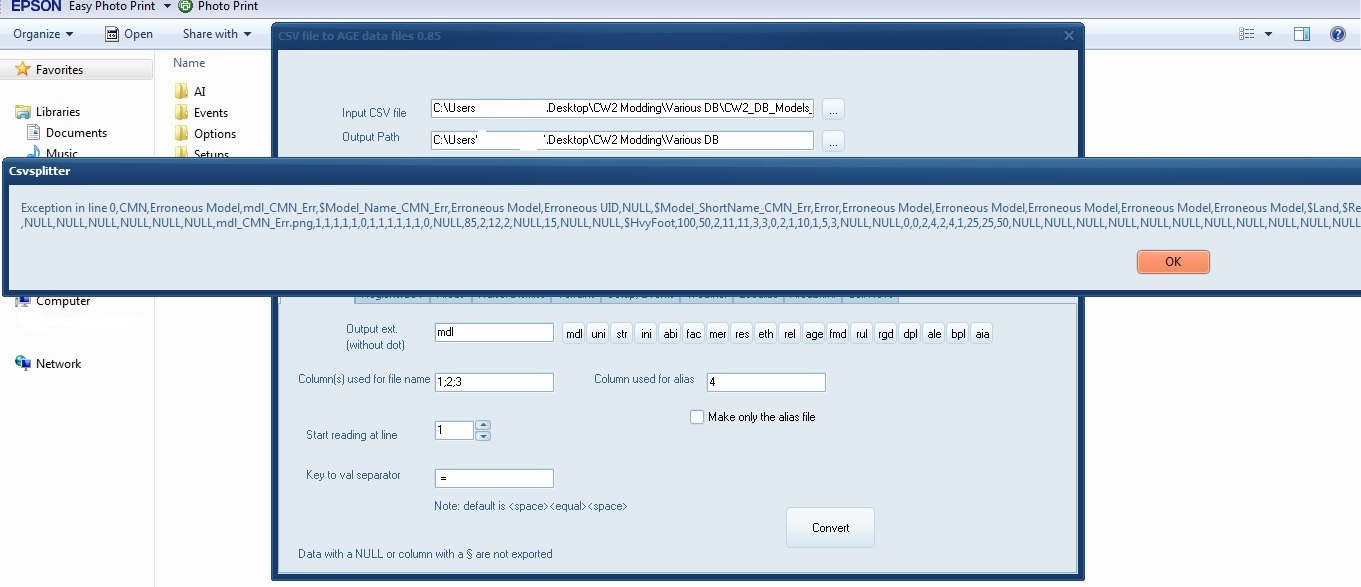Increase the Start reading at line value

click(483, 425)
